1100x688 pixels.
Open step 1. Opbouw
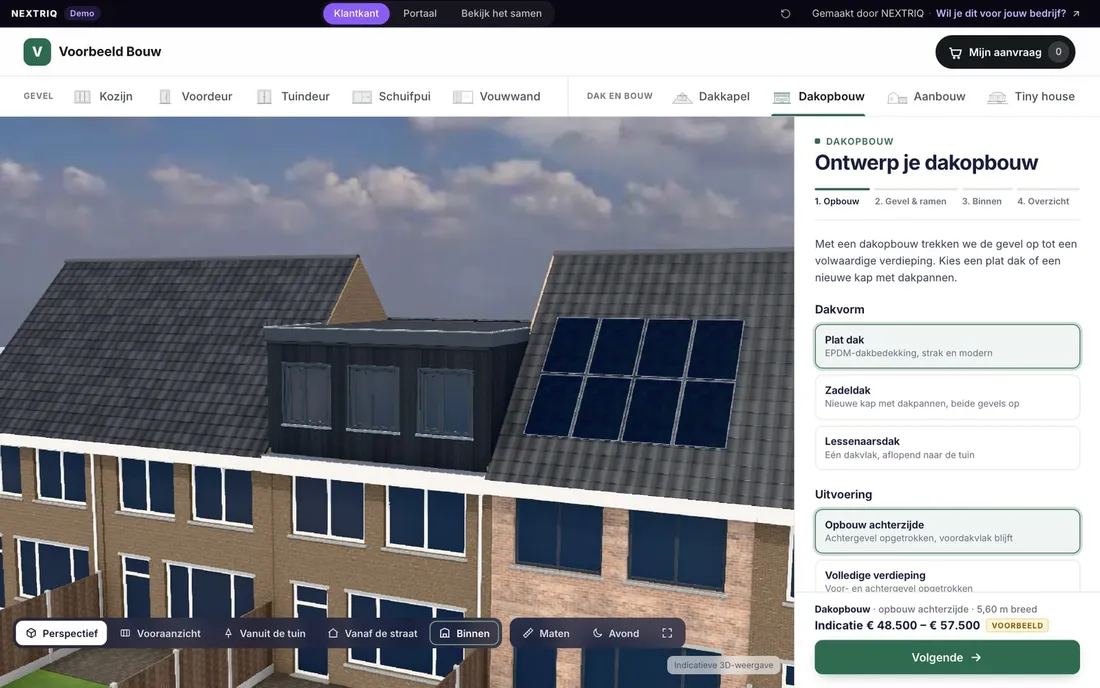pyautogui.click(x=842, y=196)
